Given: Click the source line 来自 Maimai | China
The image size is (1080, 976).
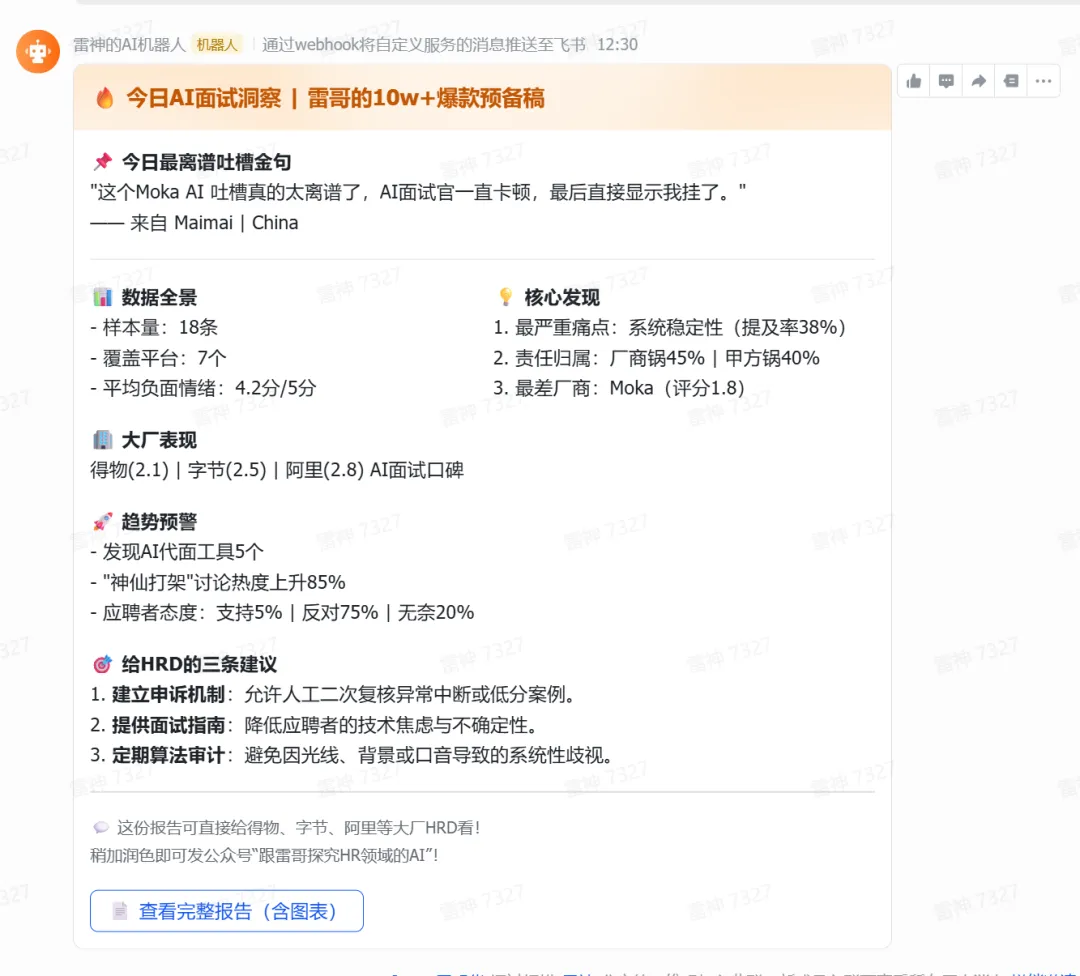Looking at the screenshot, I should pyautogui.click(x=194, y=222).
